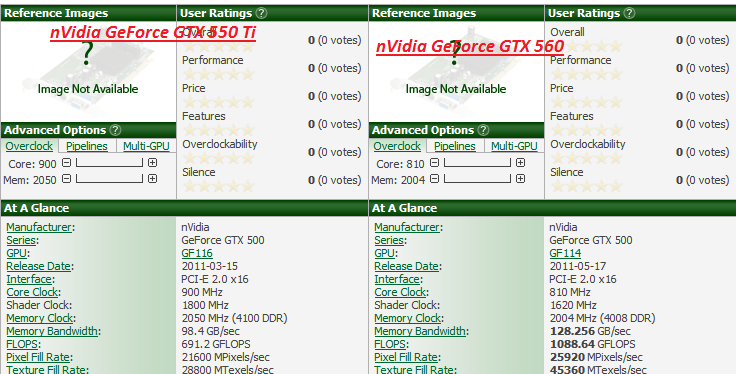Click the GTX 550 Ti reference image placeholder
The image size is (736, 374).
[88, 71]
